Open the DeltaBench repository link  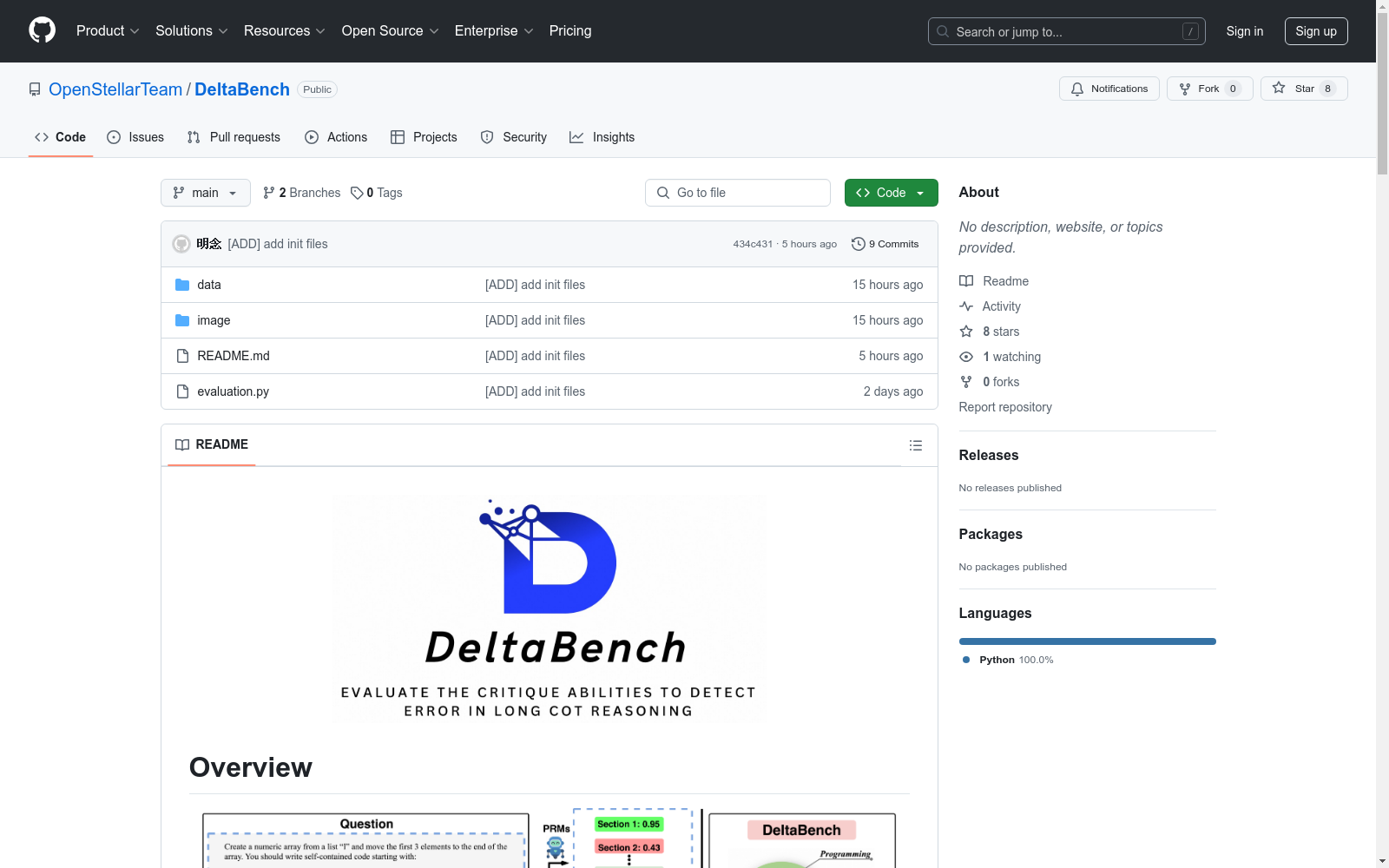[242, 89]
